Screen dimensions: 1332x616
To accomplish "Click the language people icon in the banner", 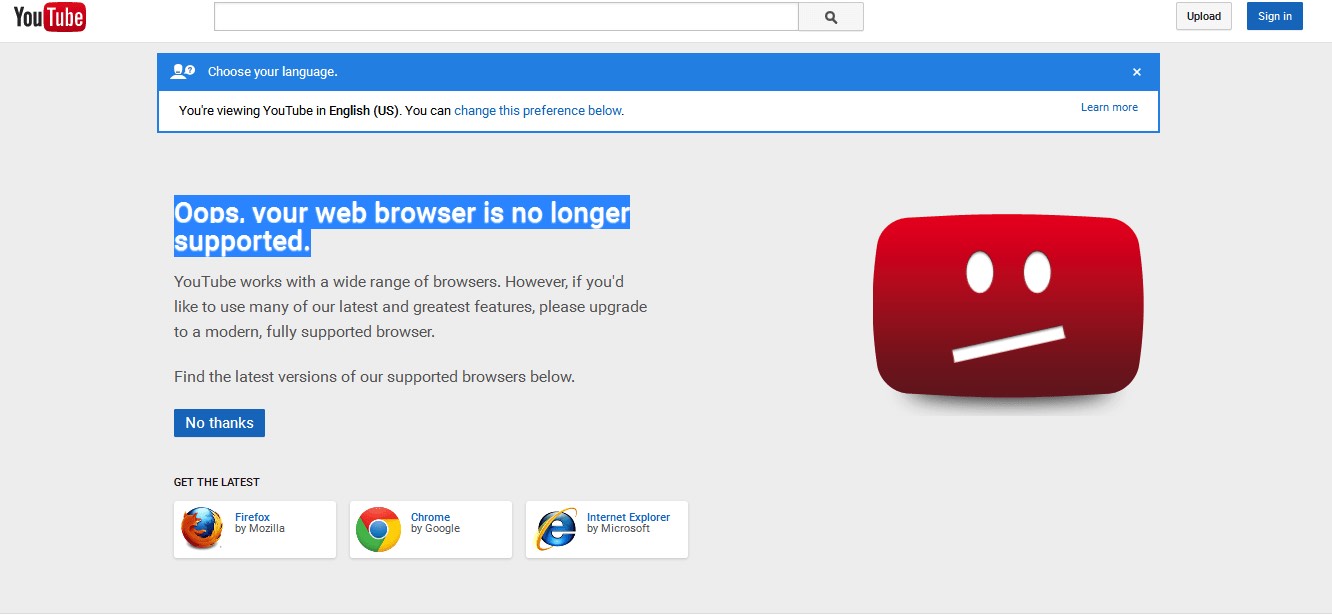I will coord(182,72).
